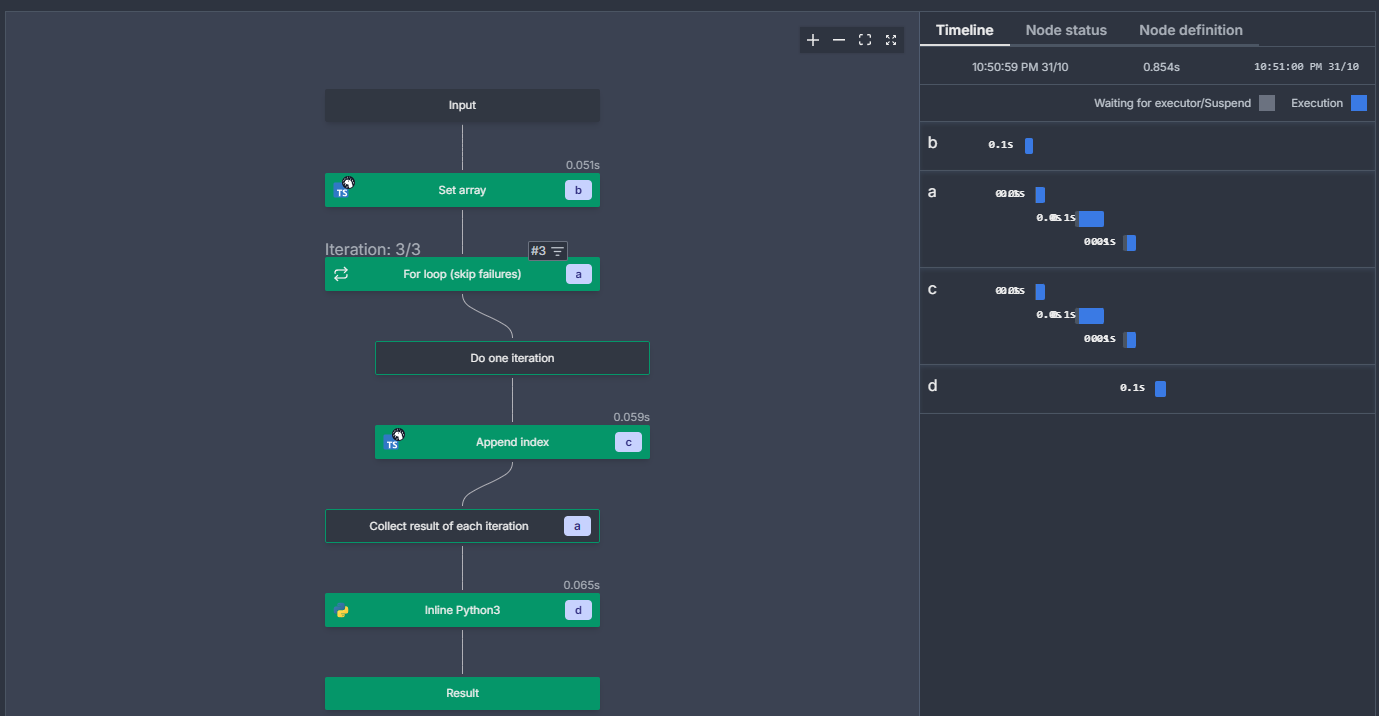Select the Append index node
Viewport: 1379px width, 716px height.
[512, 442]
